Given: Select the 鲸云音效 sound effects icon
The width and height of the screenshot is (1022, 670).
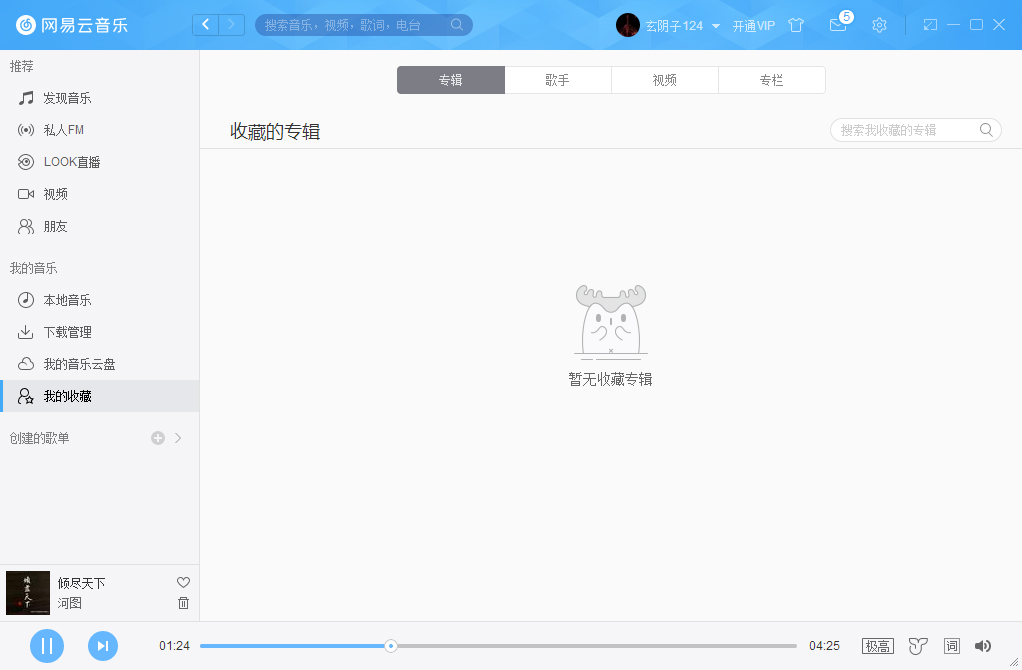Looking at the screenshot, I should point(917,646).
